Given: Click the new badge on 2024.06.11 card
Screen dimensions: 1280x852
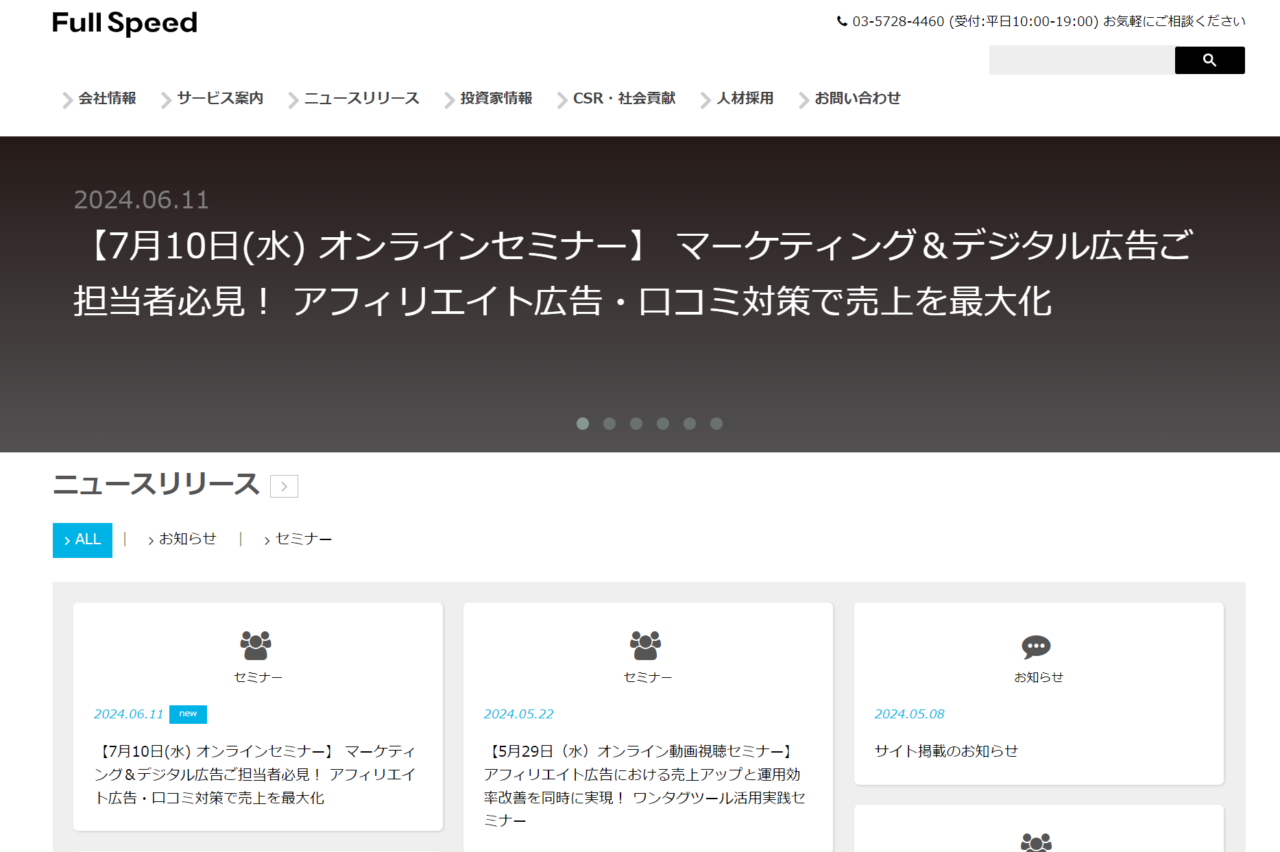Looking at the screenshot, I should 188,714.
